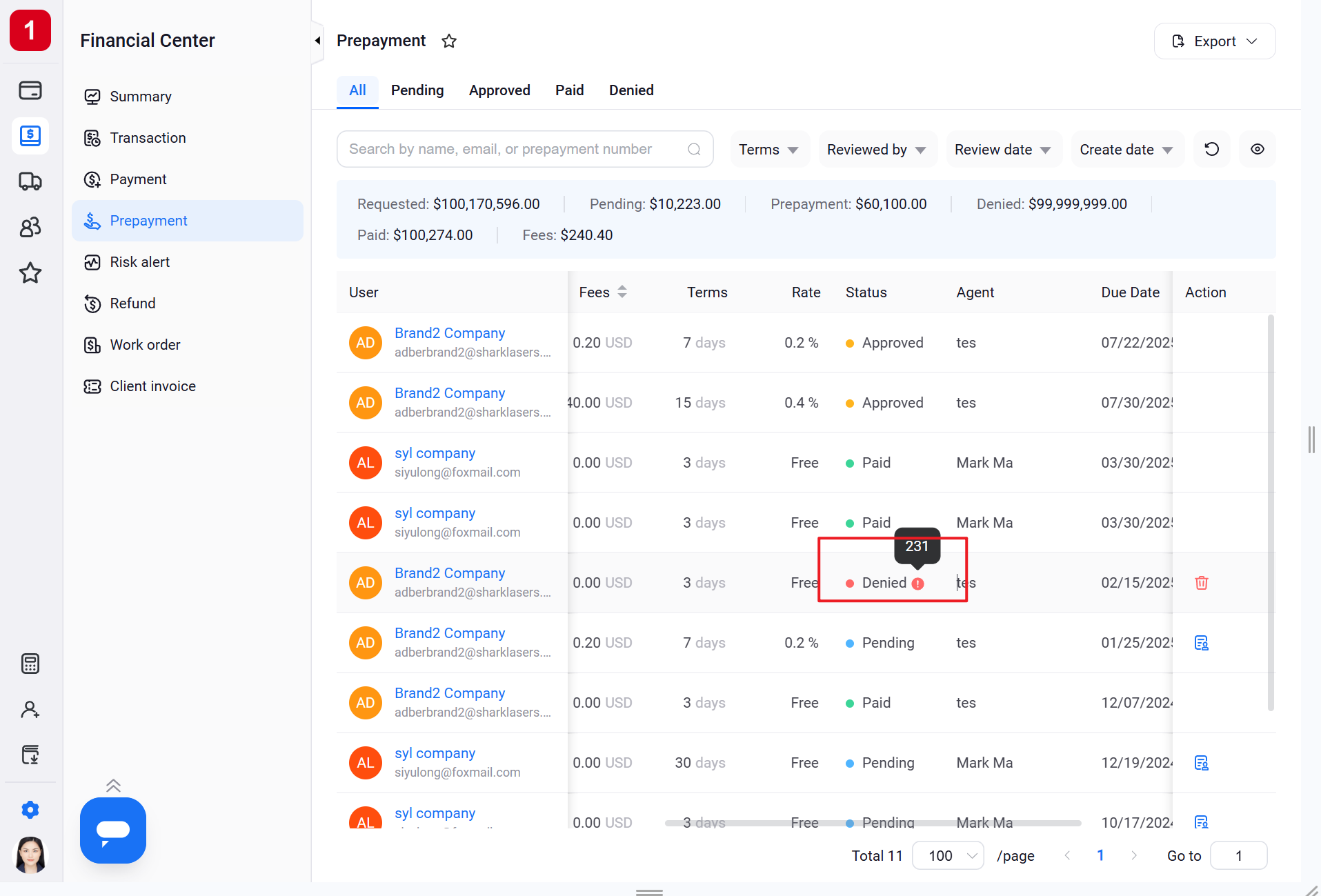
Task: Click the refresh reset icon
Action: coord(1211,149)
